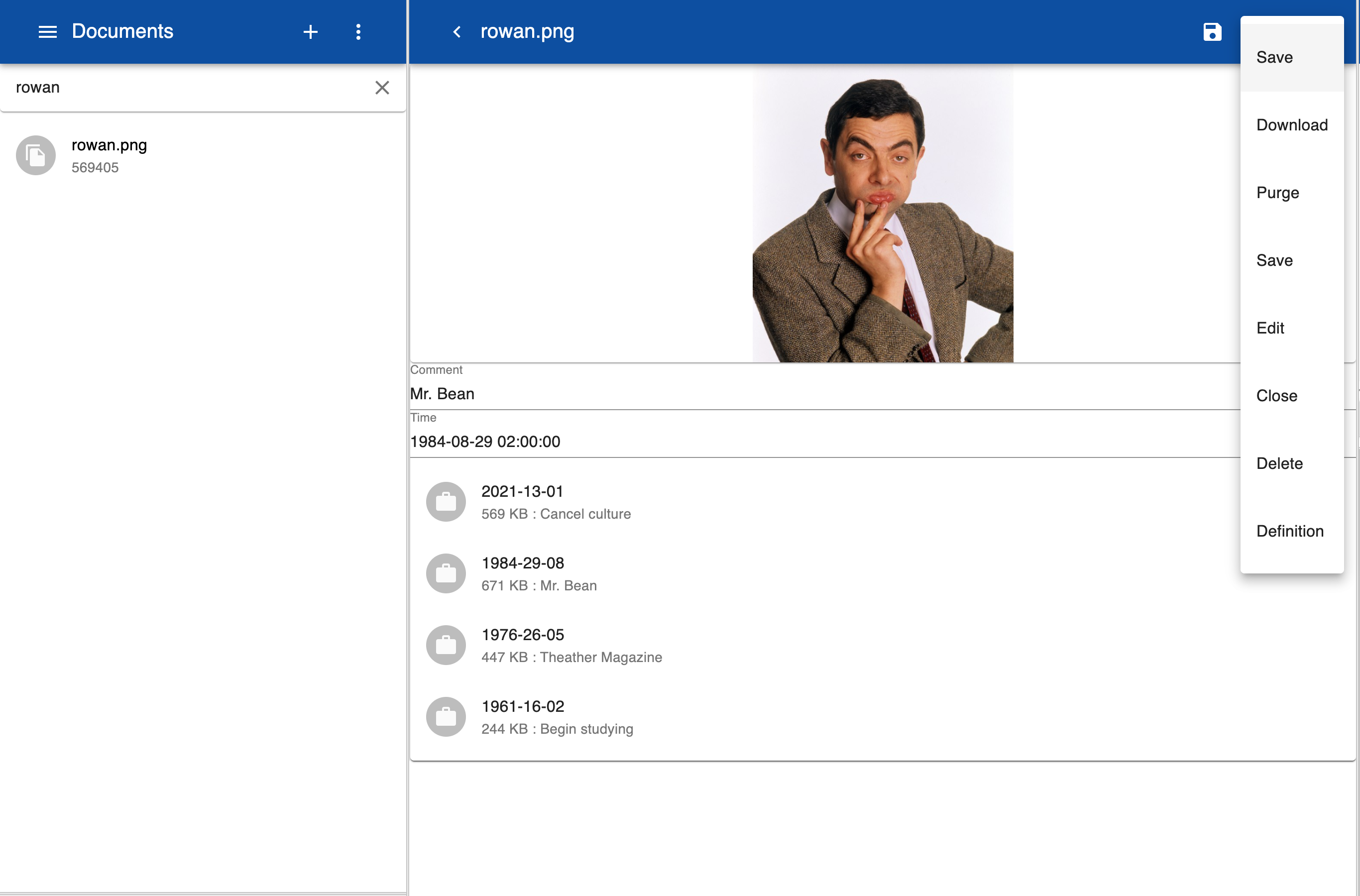Open Documents panel three-dot overflow menu
The height and width of the screenshot is (896, 1360).
(x=358, y=32)
